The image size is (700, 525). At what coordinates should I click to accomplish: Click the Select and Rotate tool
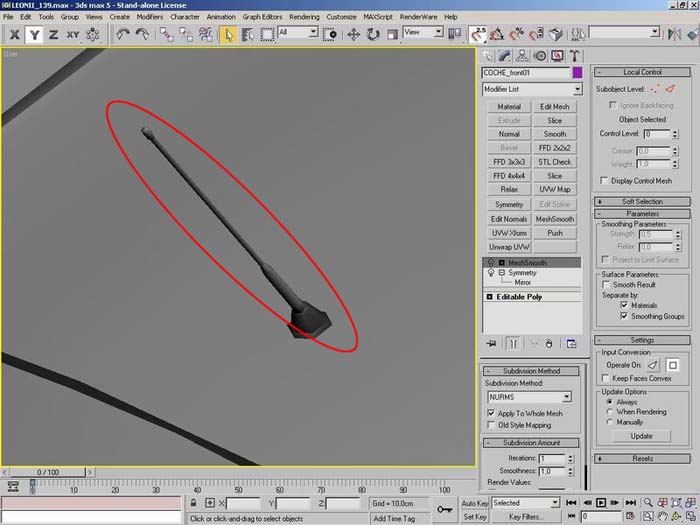(373, 34)
